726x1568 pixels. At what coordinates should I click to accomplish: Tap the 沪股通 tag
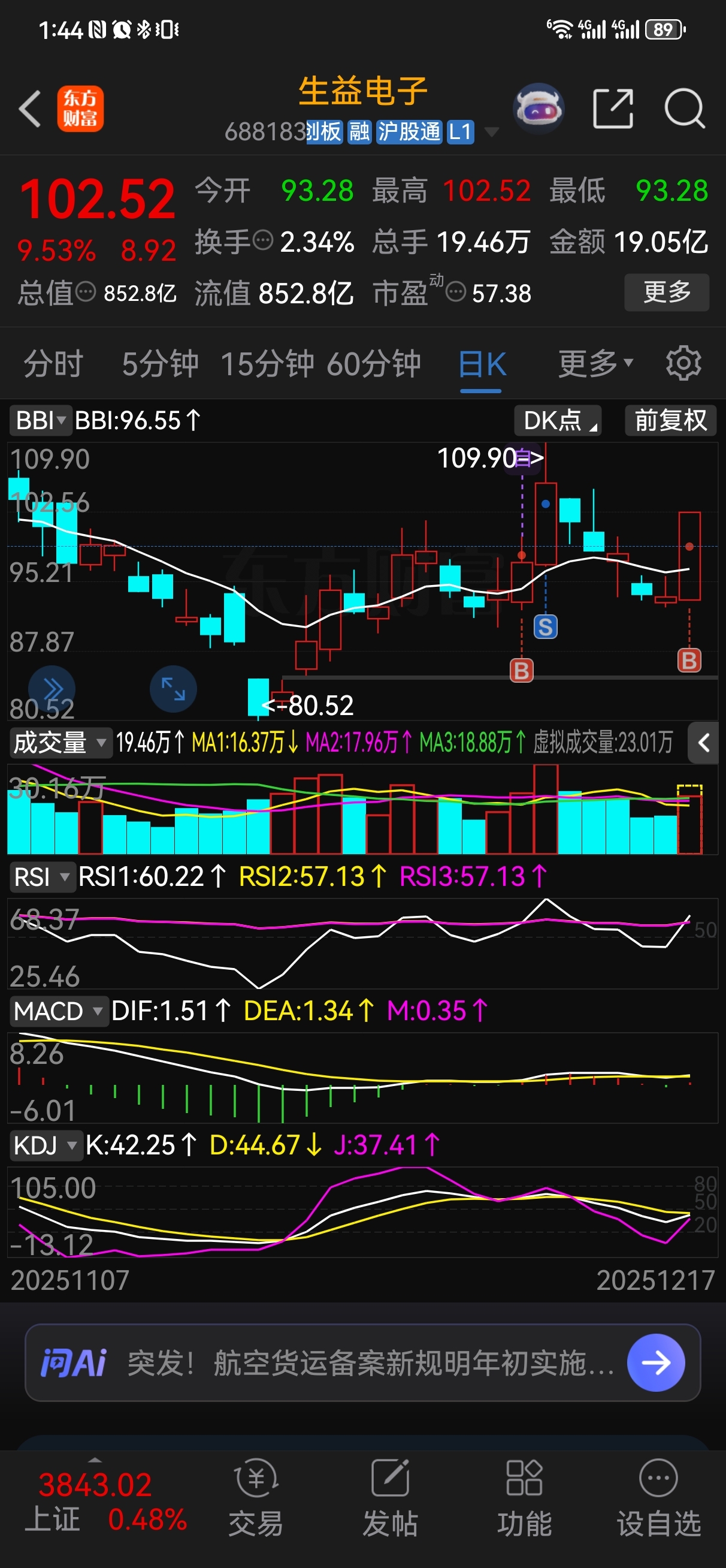pyautogui.click(x=409, y=131)
